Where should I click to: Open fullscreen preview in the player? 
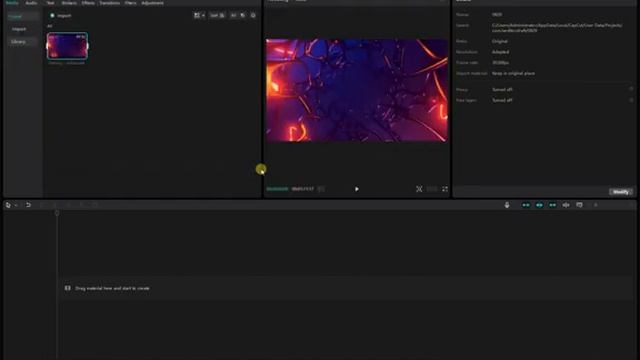[x=445, y=189]
